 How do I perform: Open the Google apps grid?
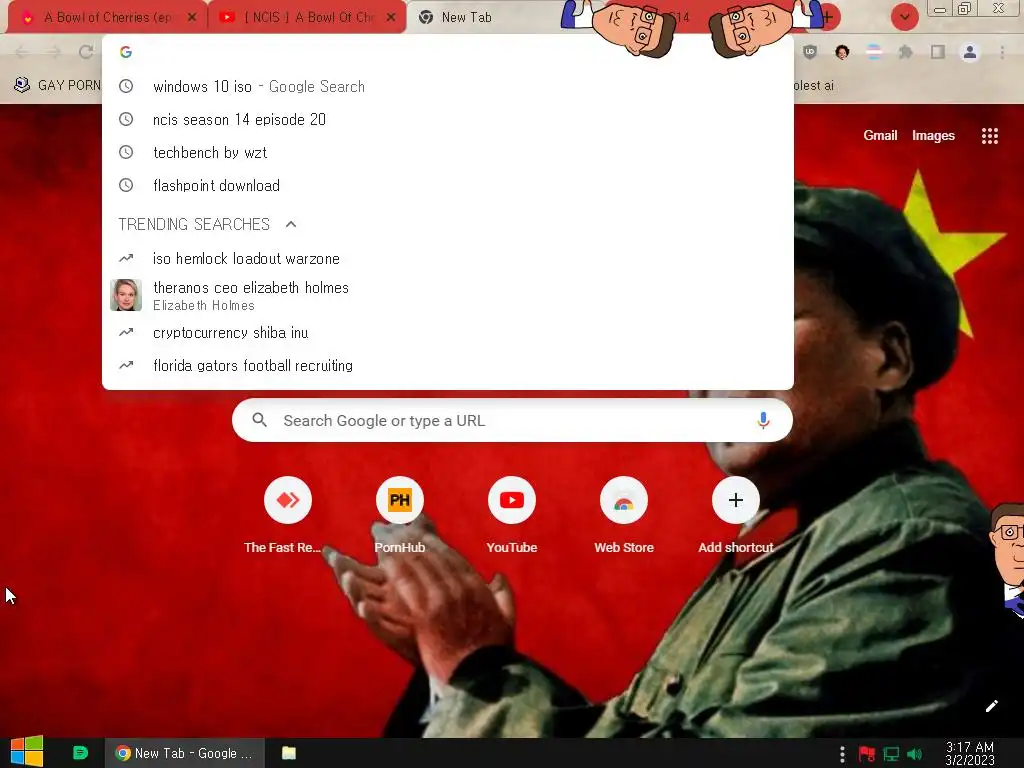click(989, 136)
